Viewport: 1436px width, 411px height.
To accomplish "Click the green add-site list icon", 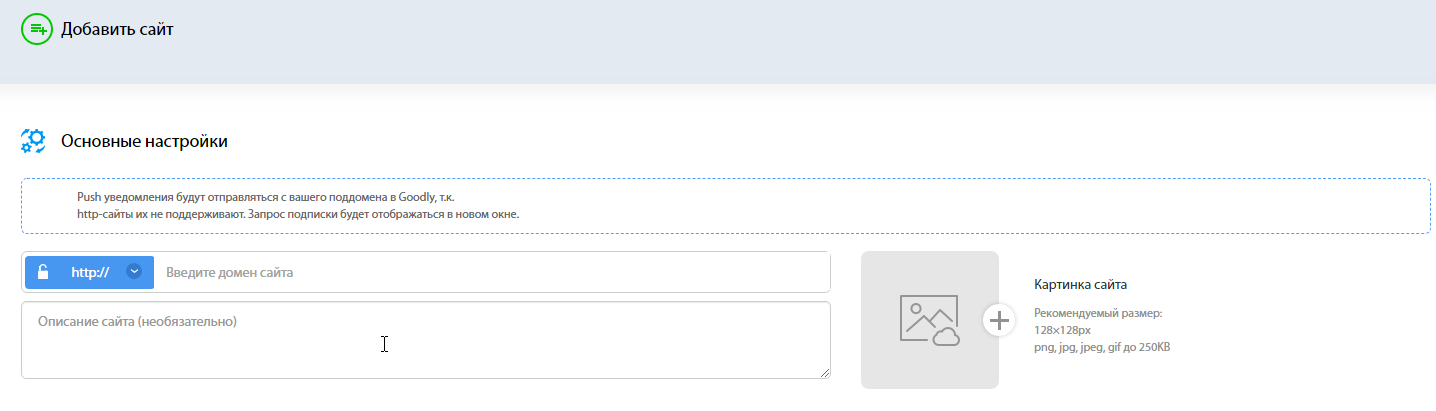I will [x=36, y=29].
